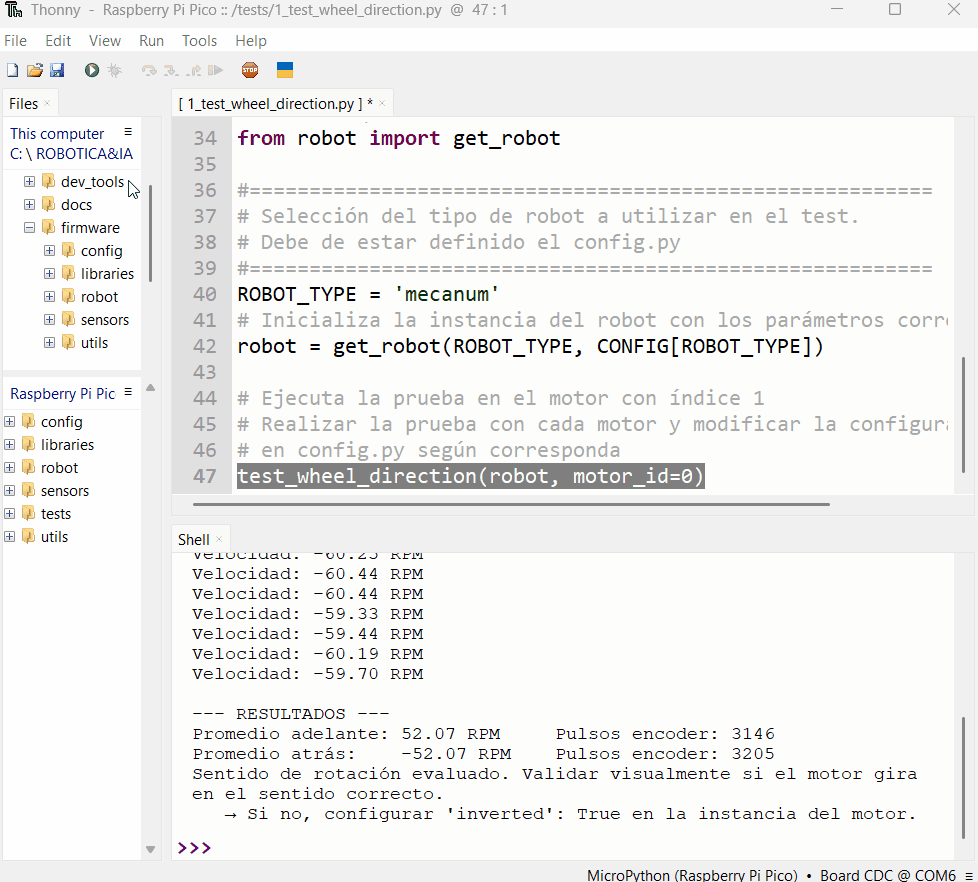978x882 pixels.
Task: Click highlighted test_wheel_direction line 47
Action: point(470,476)
